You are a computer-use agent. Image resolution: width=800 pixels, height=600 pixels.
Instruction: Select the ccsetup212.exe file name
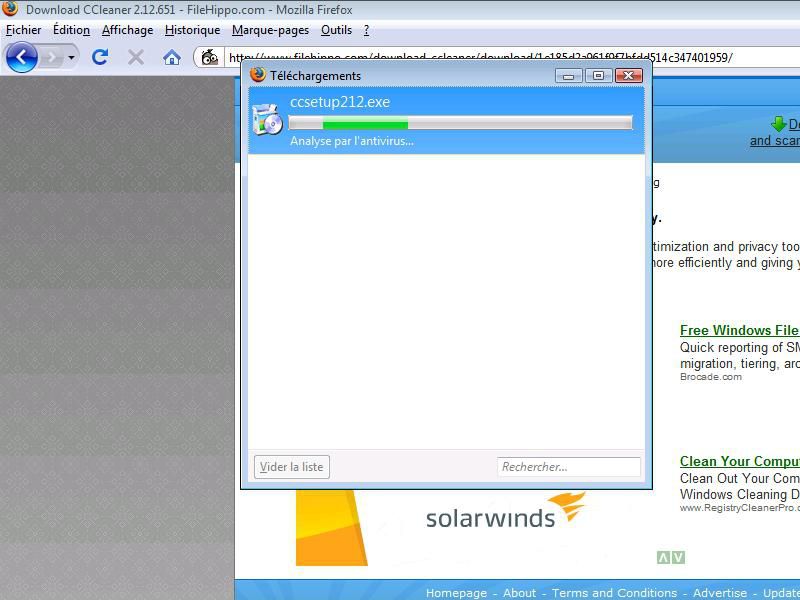point(340,102)
